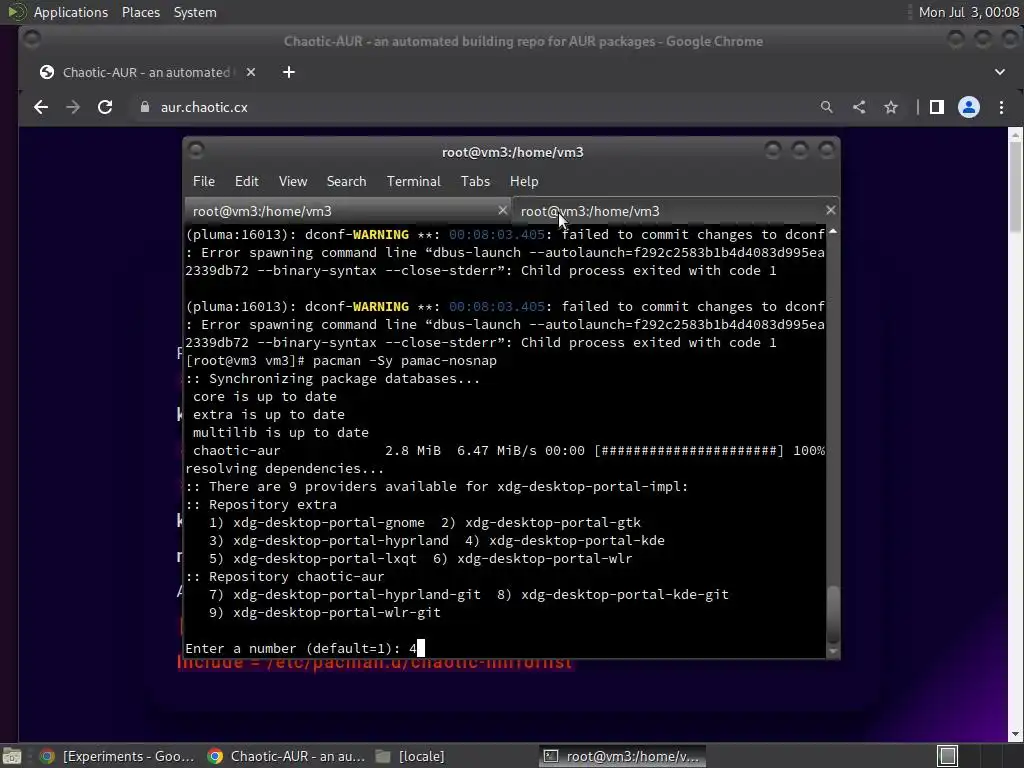Open the terminal Search menu
1024x768 pixels.
346,181
